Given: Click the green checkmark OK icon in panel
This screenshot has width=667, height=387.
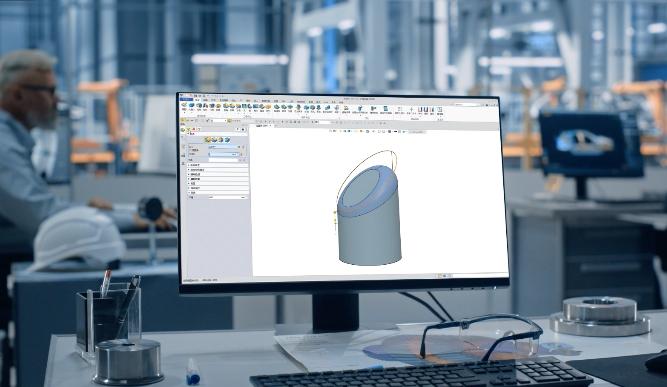Looking at the screenshot, I should [x=188, y=129].
